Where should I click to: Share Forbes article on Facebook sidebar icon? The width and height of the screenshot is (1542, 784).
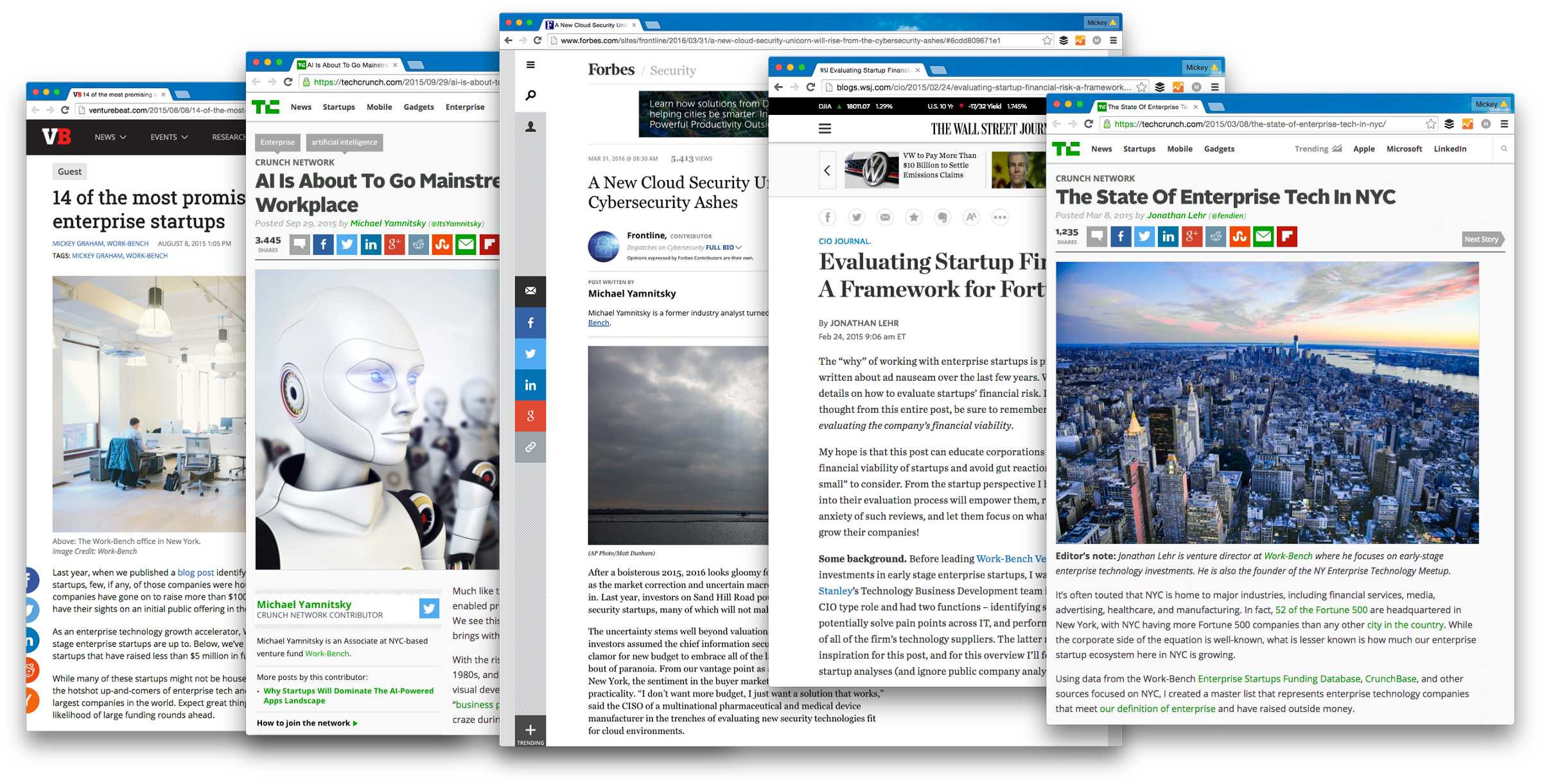530,322
